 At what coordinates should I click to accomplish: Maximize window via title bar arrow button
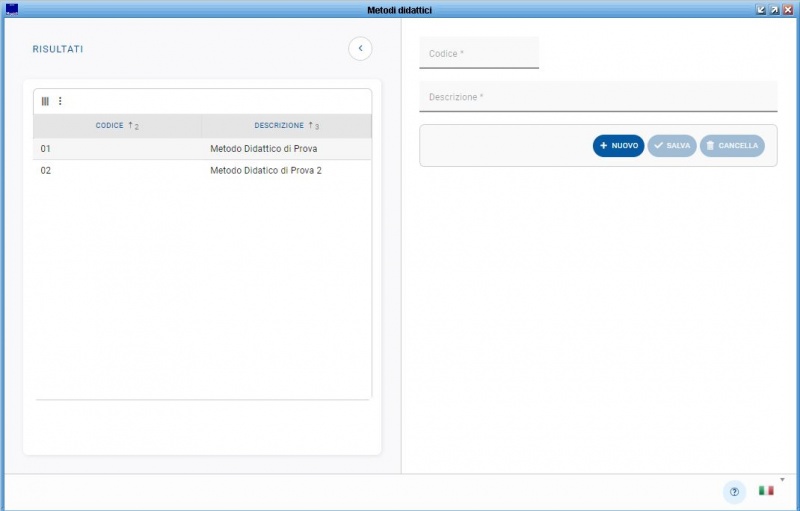click(774, 10)
